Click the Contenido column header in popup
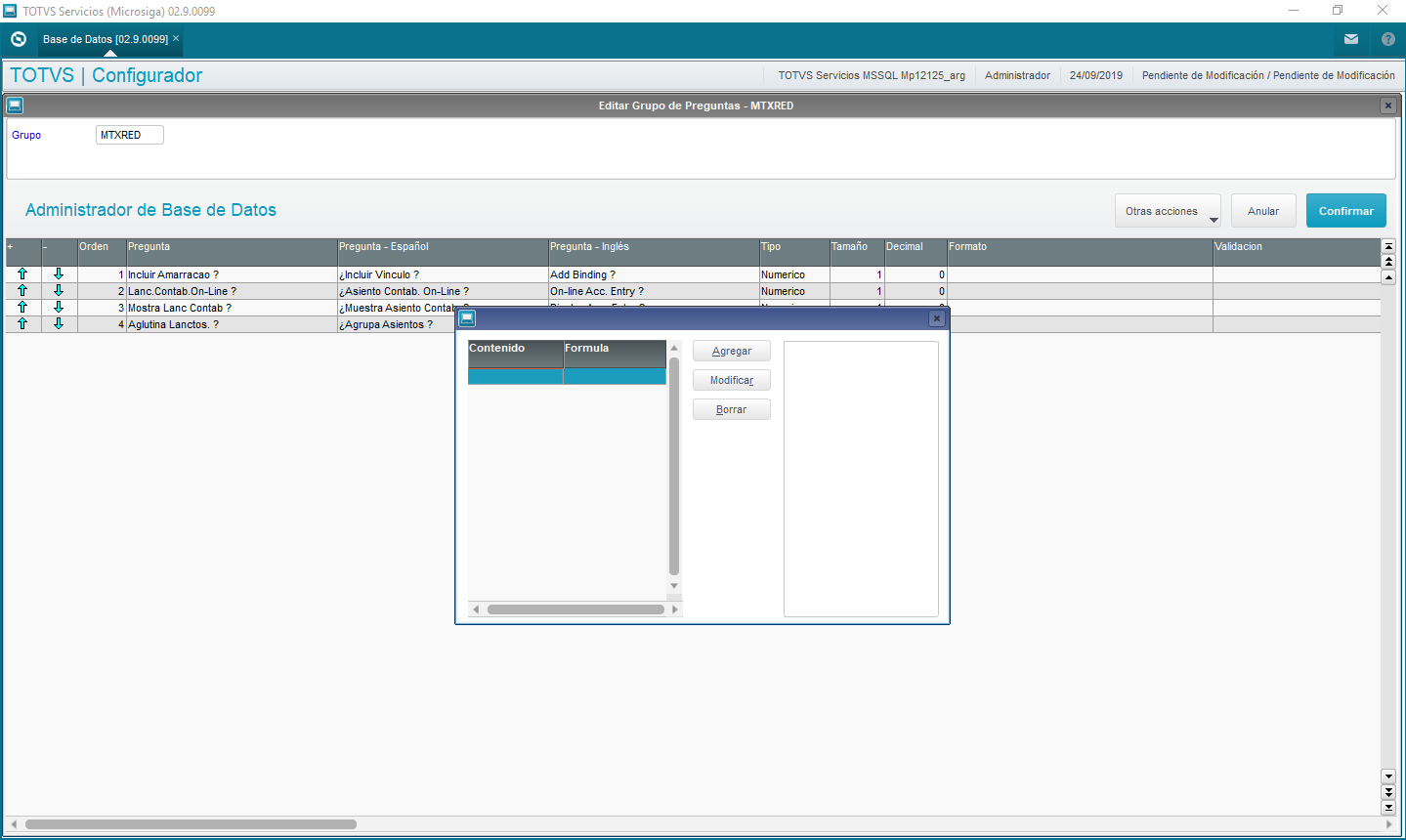1406x840 pixels. click(515, 354)
